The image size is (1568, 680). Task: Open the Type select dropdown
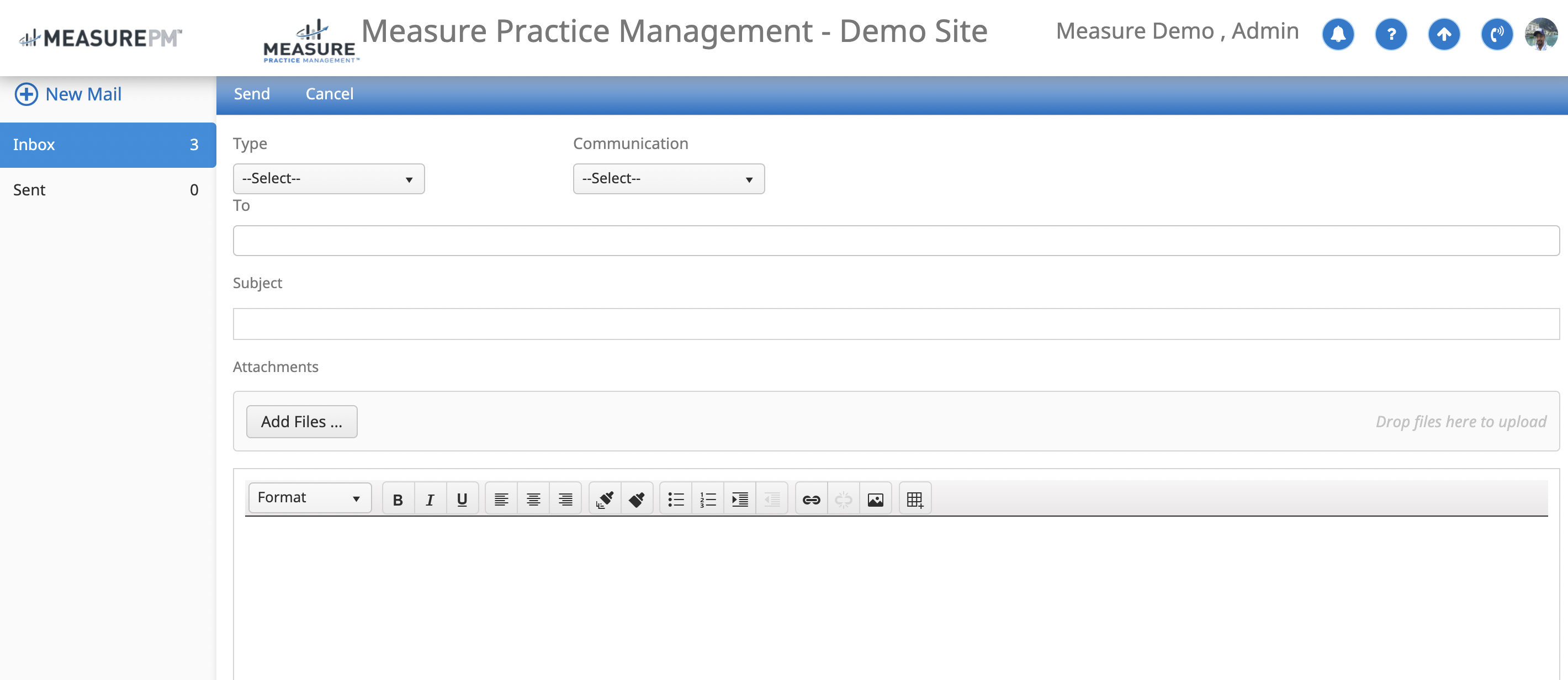click(329, 178)
